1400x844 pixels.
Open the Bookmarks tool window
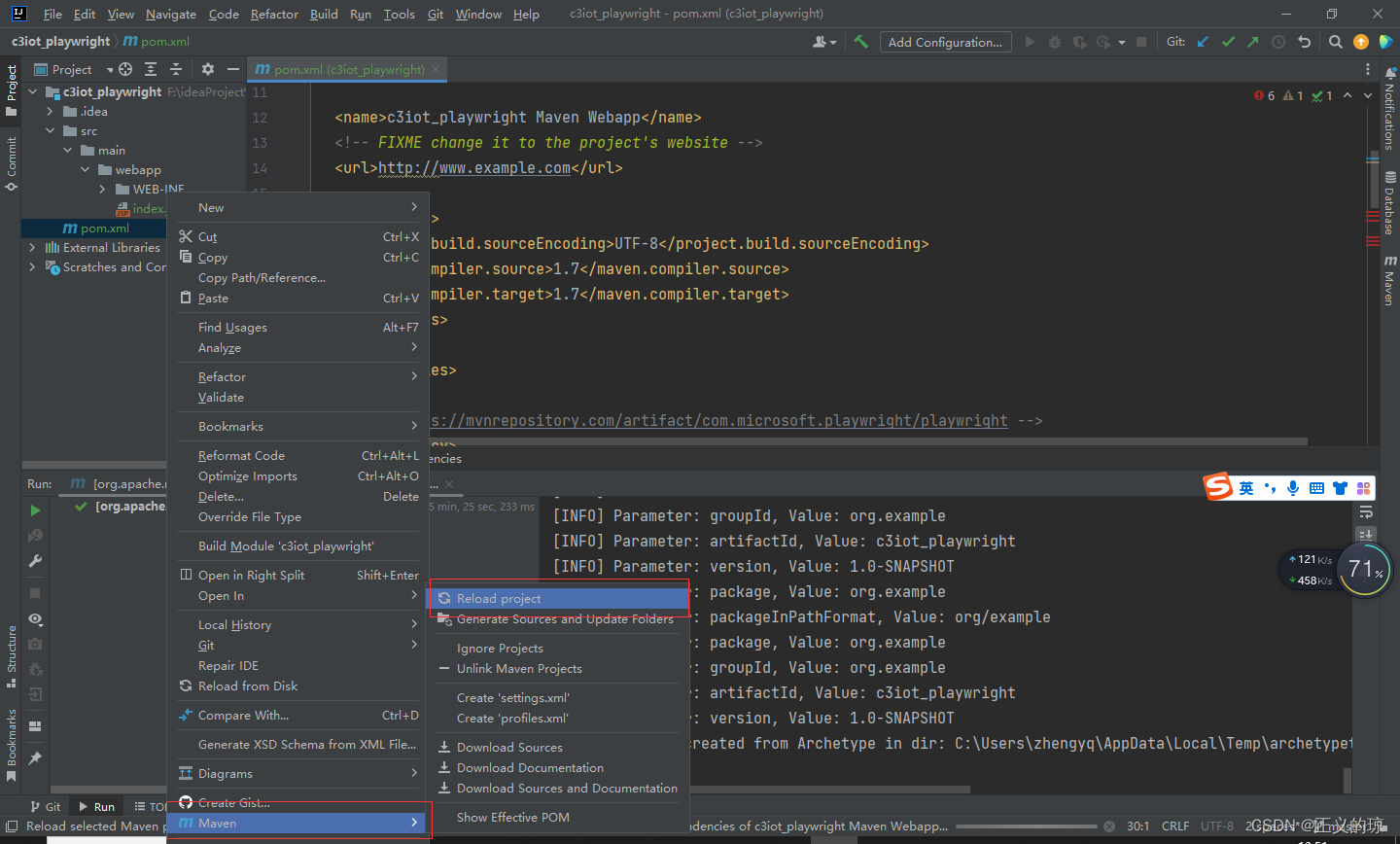pos(12,746)
